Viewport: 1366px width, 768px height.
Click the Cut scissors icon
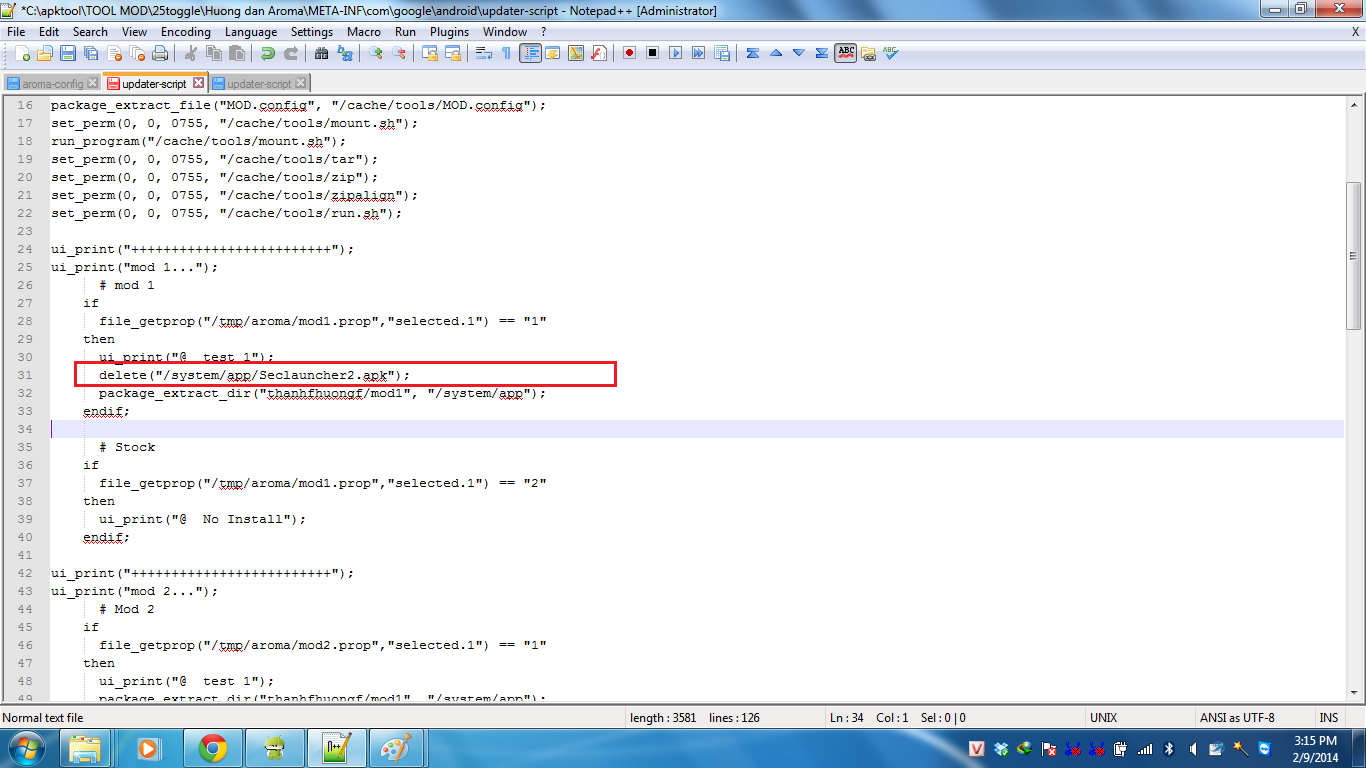click(190, 53)
